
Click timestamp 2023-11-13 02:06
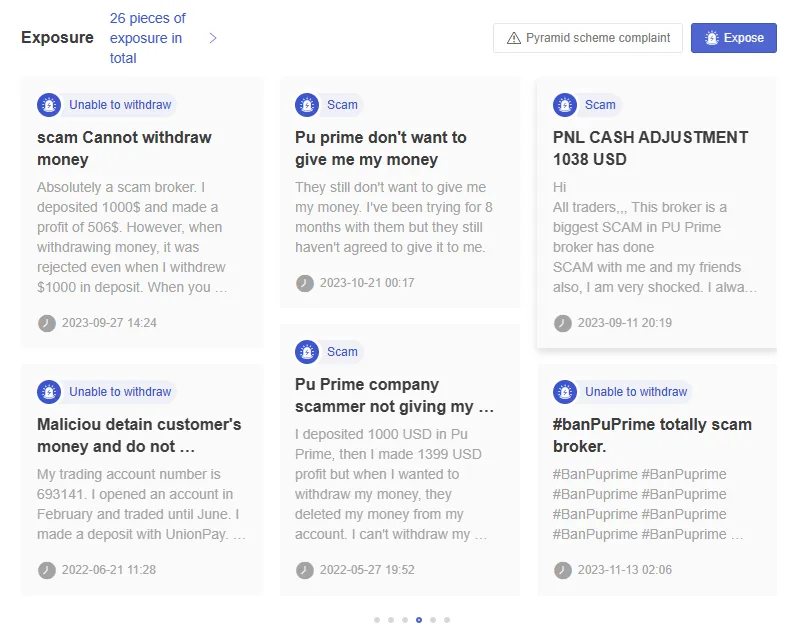click(x=624, y=570)
